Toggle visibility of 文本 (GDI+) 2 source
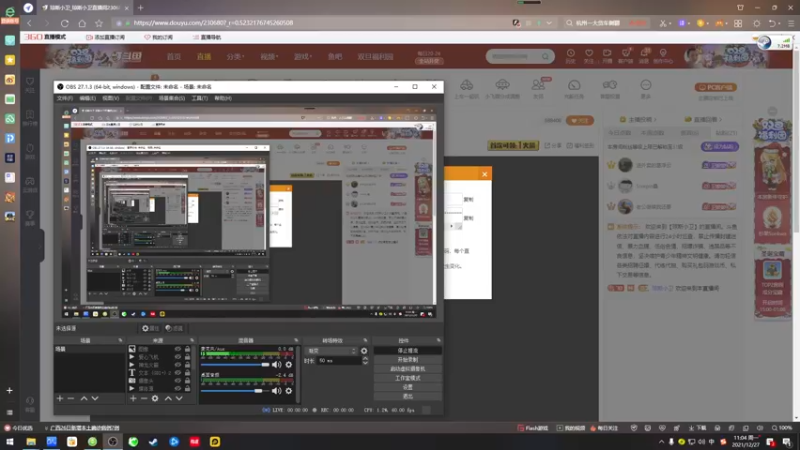The width and height of the screenshot is (800, 450). (x=178, y=373)
